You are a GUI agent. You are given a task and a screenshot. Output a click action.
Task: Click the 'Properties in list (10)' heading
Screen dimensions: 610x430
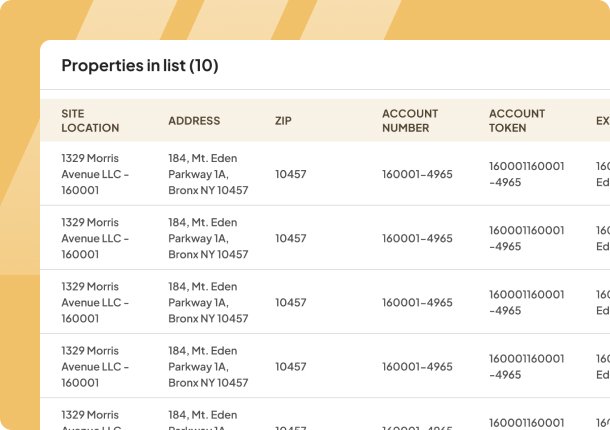point(140,66)
